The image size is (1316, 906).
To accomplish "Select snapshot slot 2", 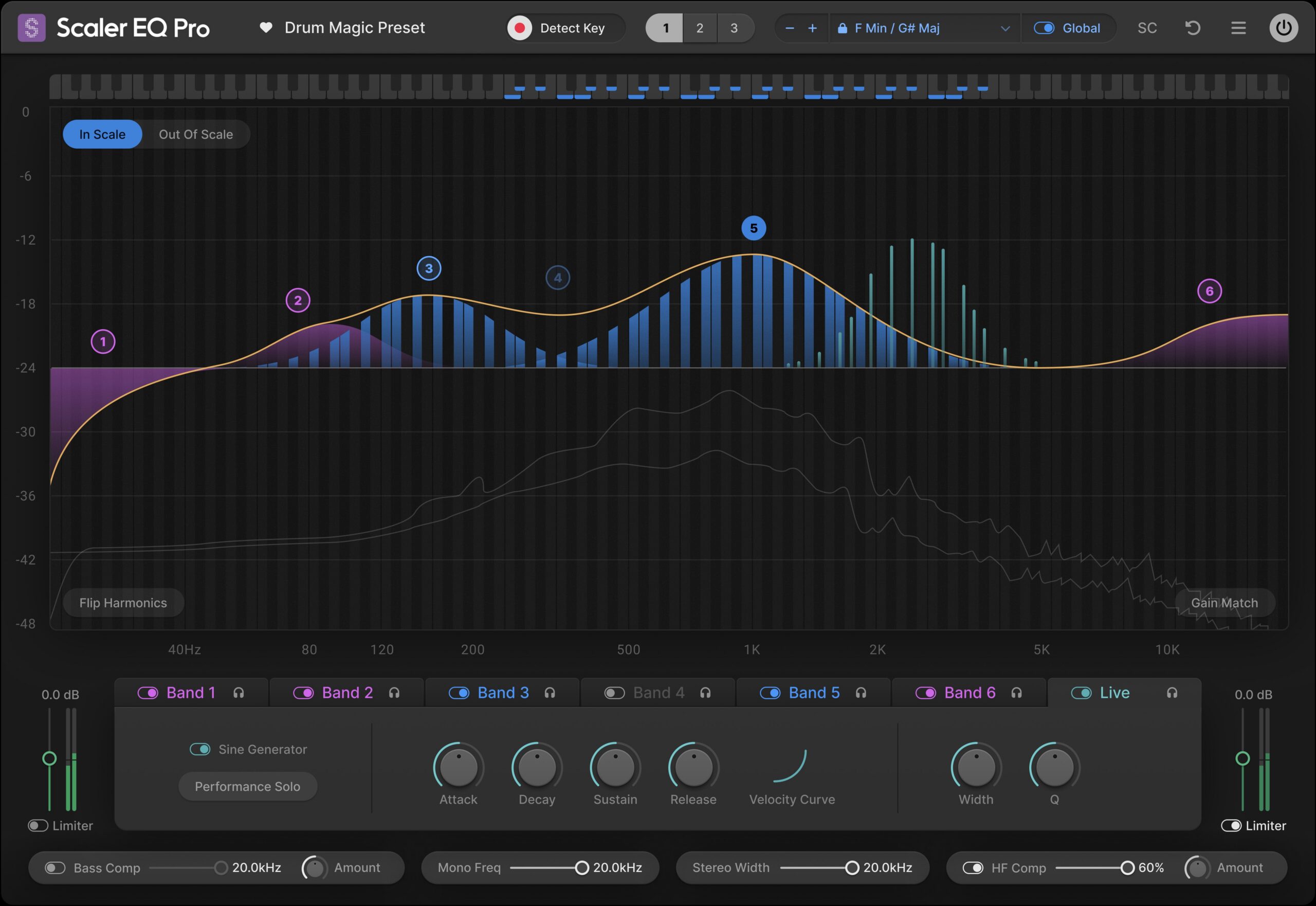I will (x=700, y=28).
